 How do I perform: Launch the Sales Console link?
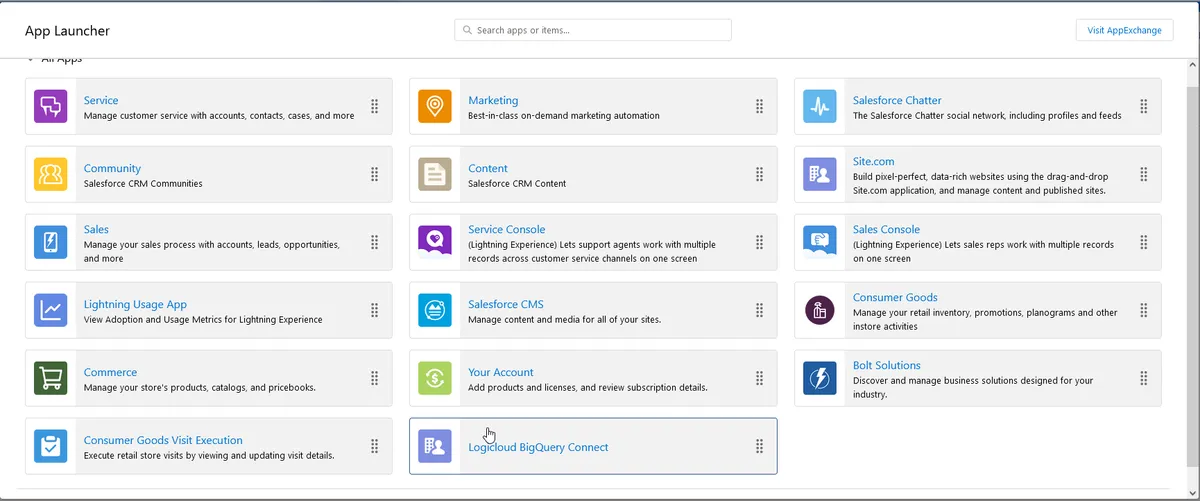tap(886, 229)
